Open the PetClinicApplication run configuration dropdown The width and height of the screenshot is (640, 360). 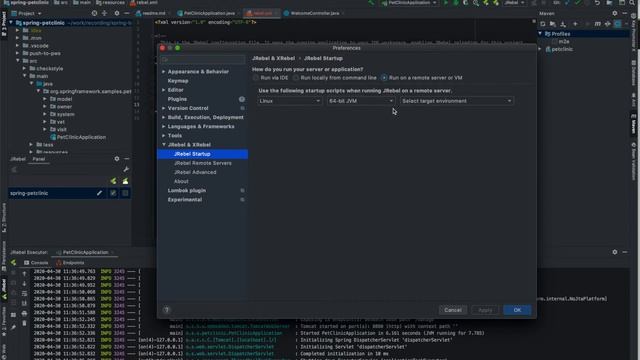pos(409,3)
